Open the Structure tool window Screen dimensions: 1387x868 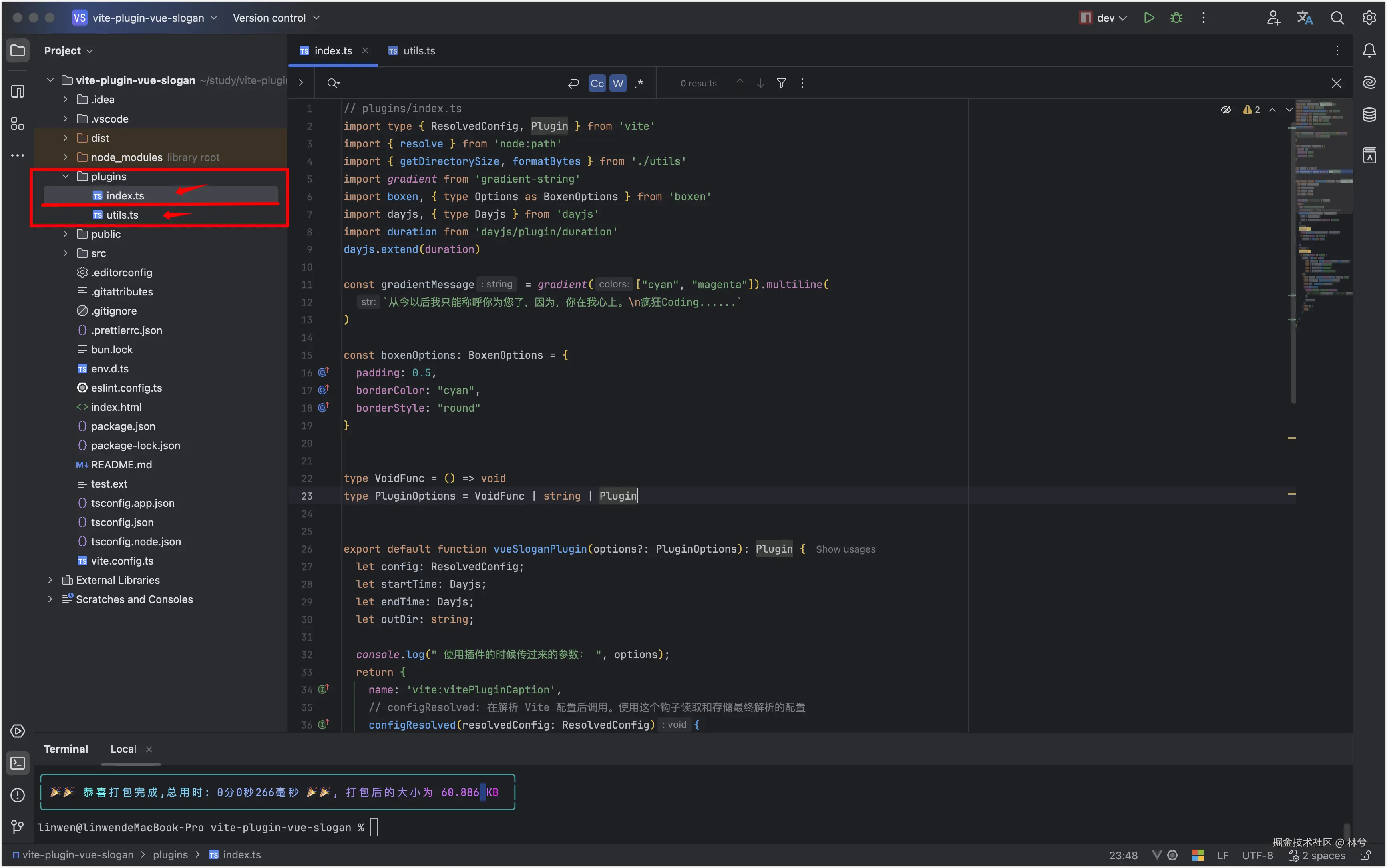coord(18,124)
